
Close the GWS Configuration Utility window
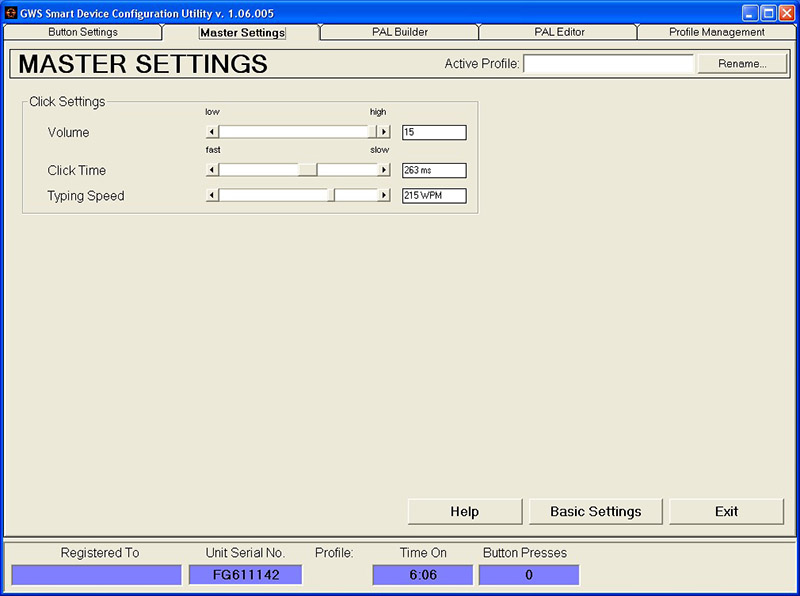tap(787, 13)
